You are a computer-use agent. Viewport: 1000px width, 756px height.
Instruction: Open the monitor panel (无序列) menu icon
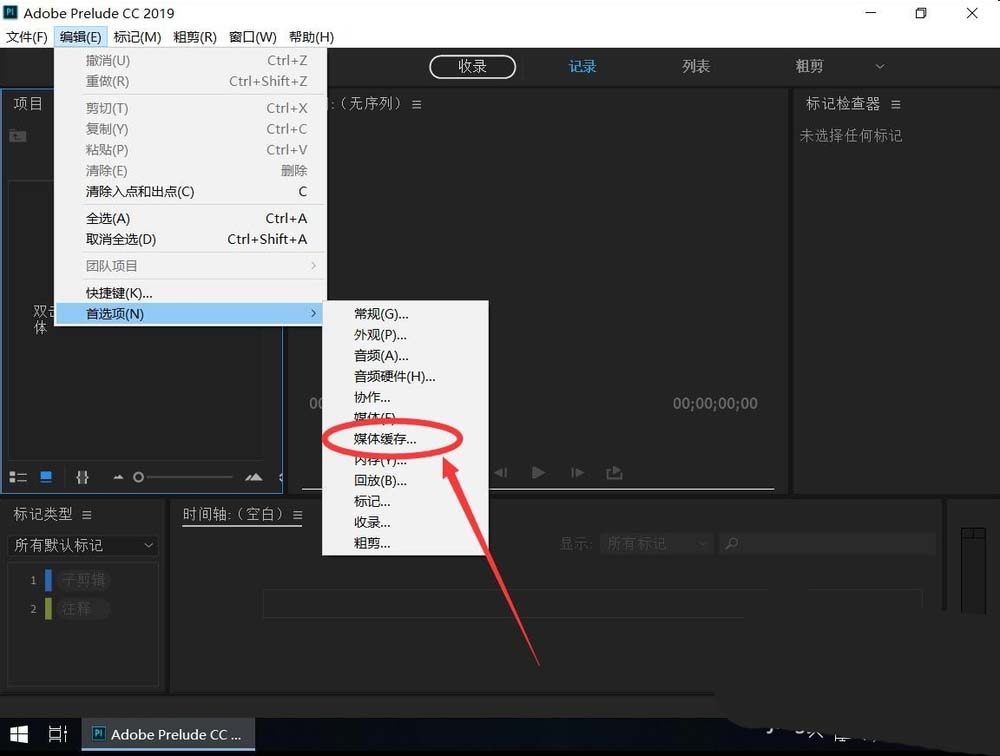pos(416,104)
